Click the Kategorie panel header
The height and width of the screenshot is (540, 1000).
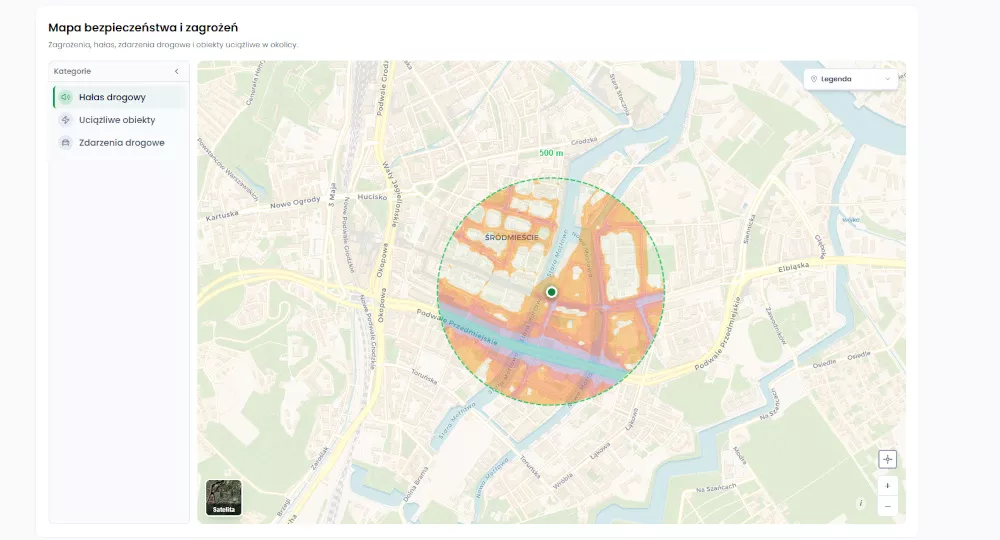119,71
